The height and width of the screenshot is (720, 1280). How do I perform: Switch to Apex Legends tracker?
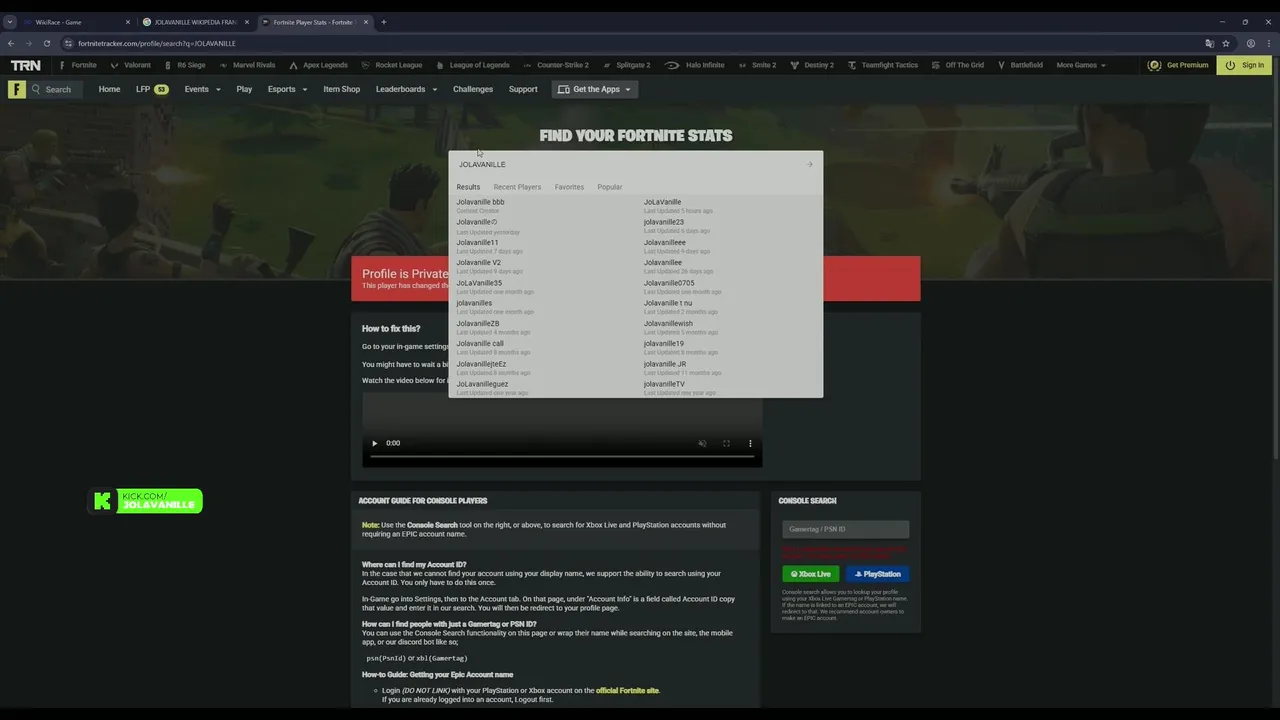pyautogui.click(x=319, y=65)
